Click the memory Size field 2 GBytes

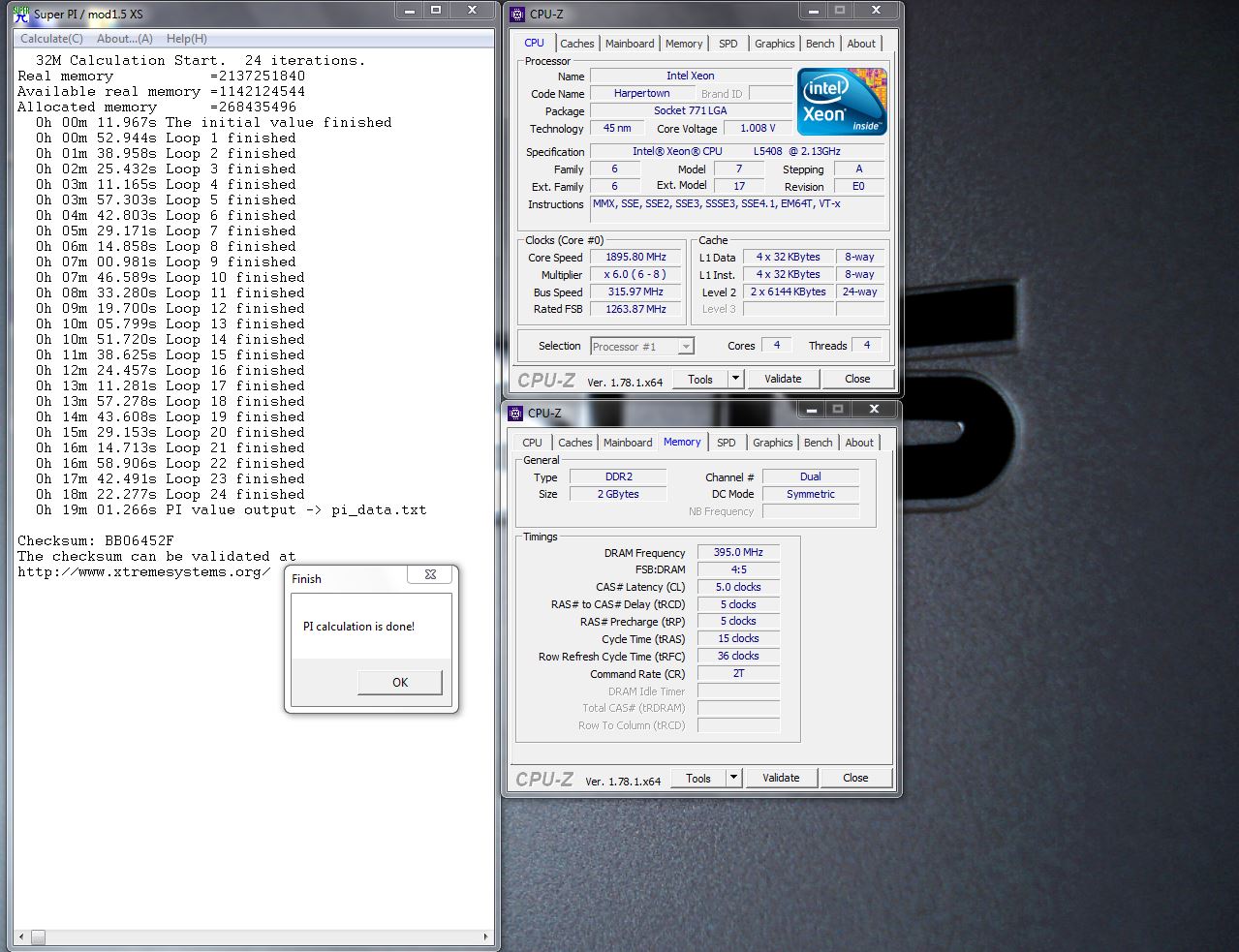(618, 495)
